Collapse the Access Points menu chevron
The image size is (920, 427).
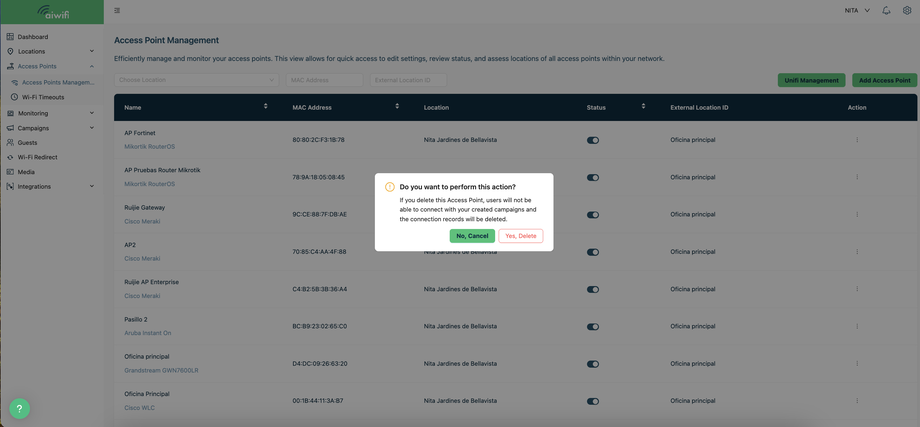click(92, 66)
